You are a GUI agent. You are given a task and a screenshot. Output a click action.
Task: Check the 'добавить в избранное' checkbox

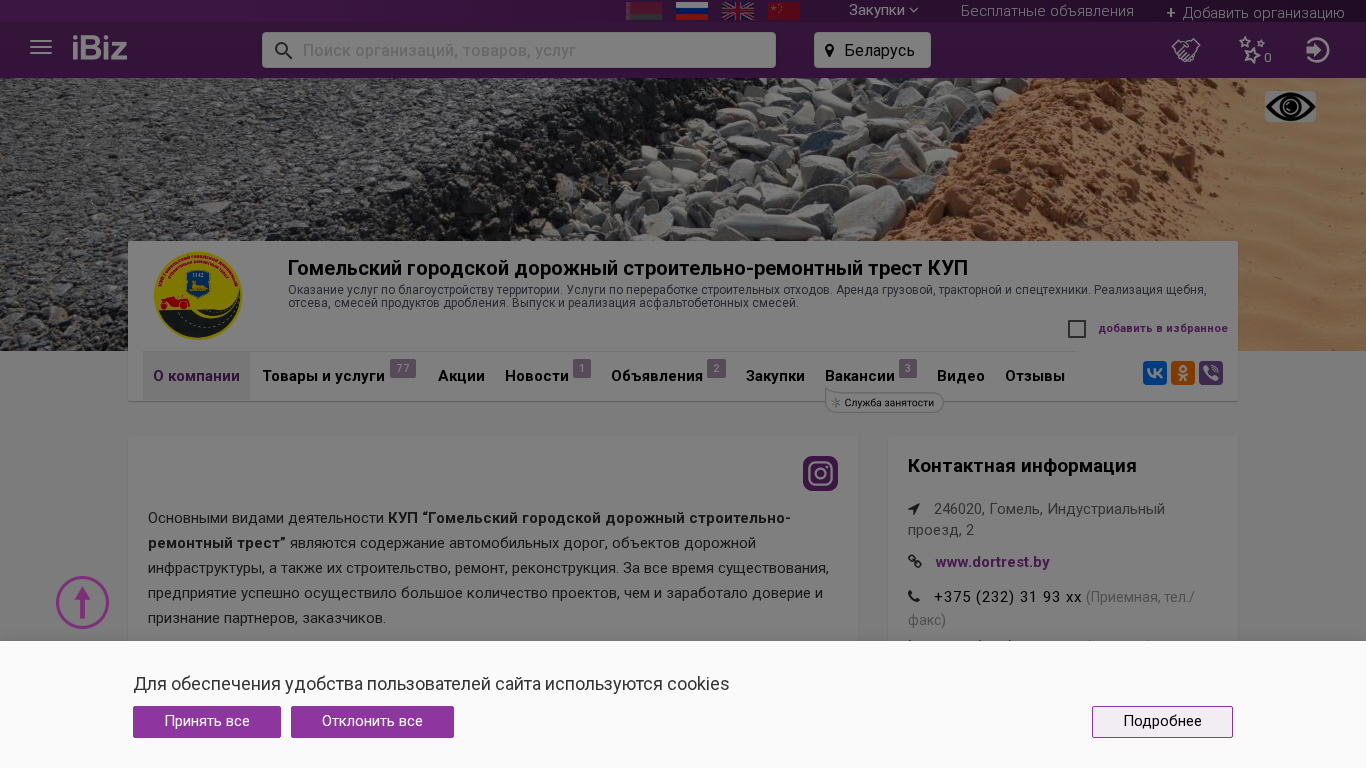[1077, 329]
